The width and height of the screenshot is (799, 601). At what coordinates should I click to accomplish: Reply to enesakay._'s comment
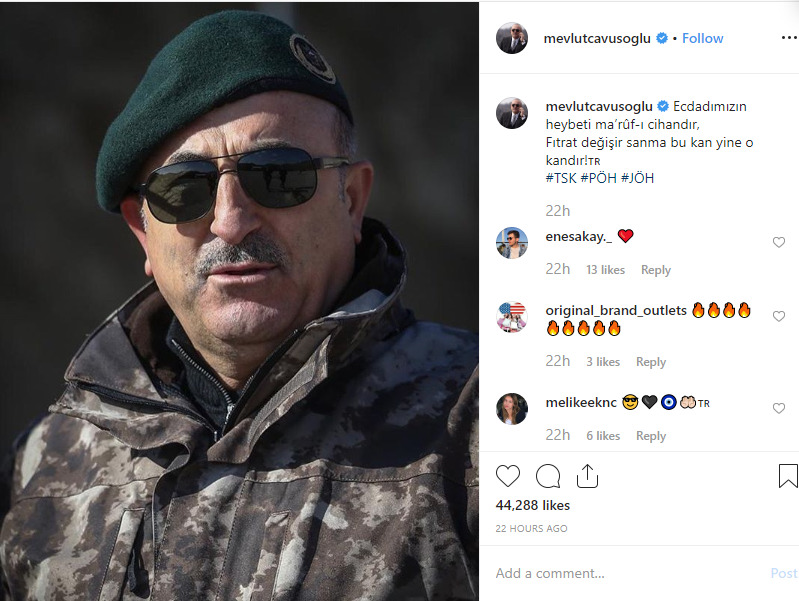pos(656,270)
